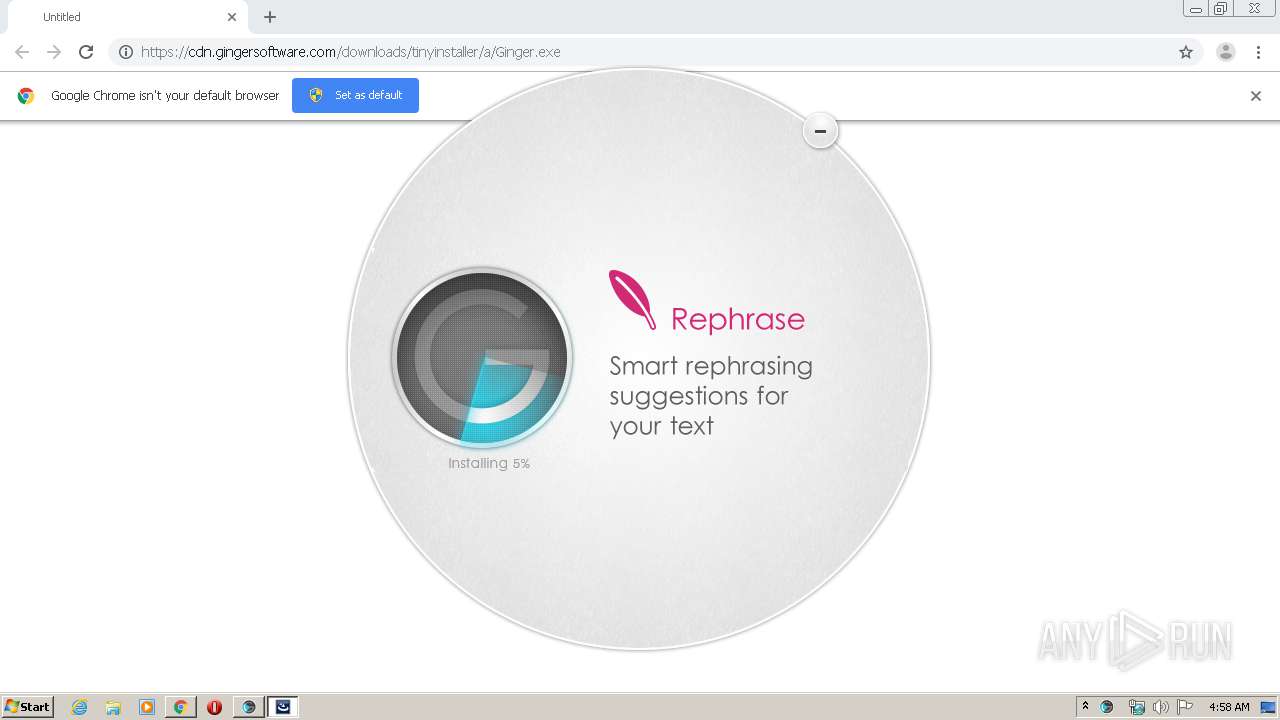Open a new tab with plus button

(x=270, y=17)
